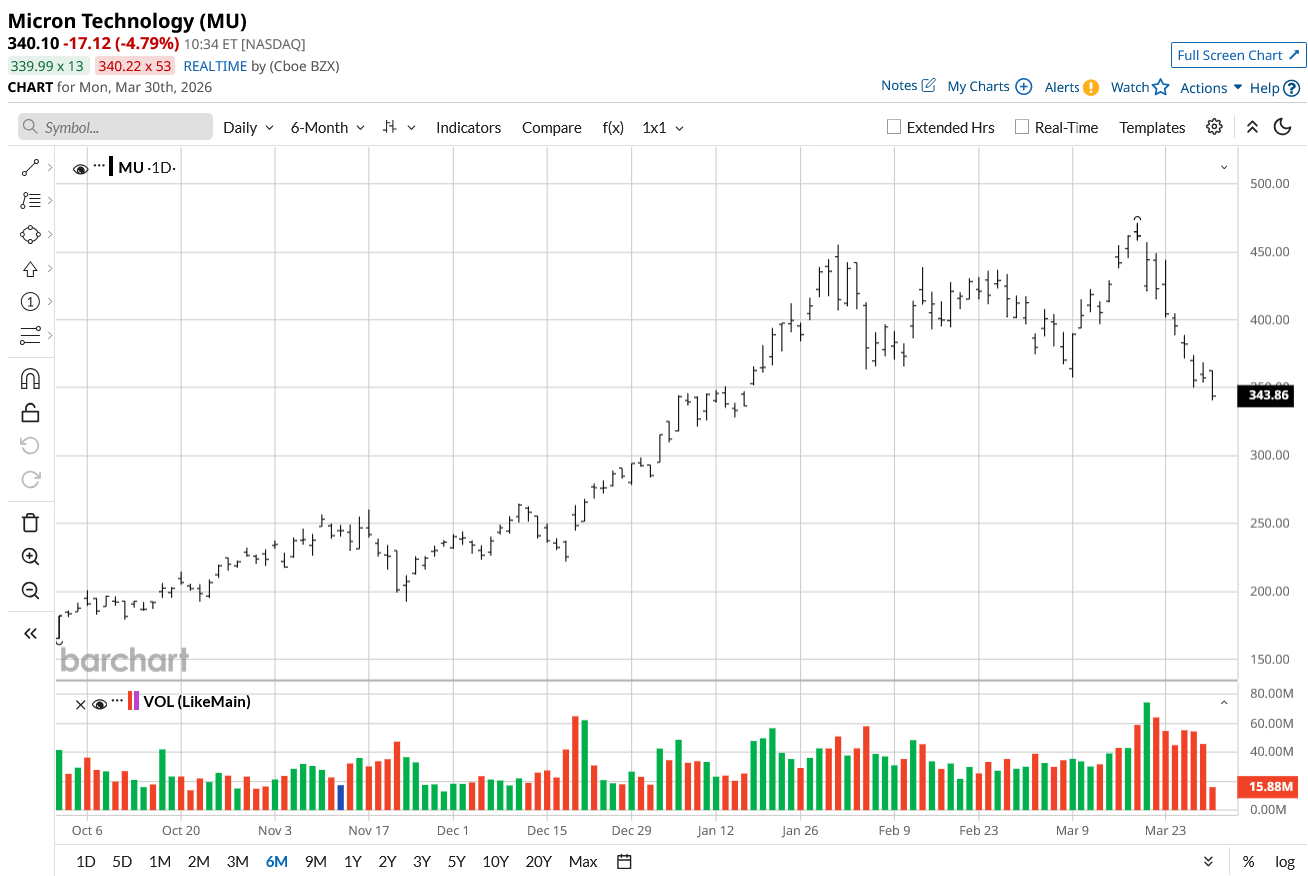Image resolution: width=1308 pixels, height=876 pixels.
Task: Open the bar type dropdown
Action: pos(399,127)
